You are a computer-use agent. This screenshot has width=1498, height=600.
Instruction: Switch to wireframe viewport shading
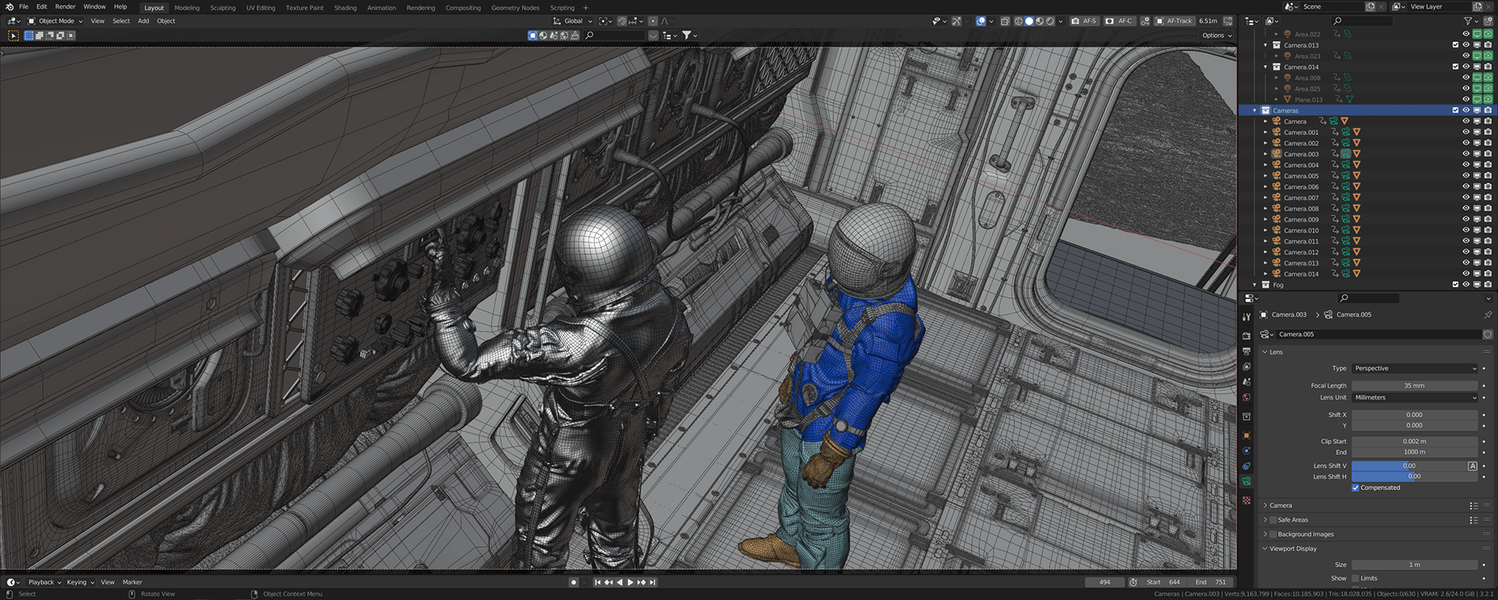click(1018, 21)
